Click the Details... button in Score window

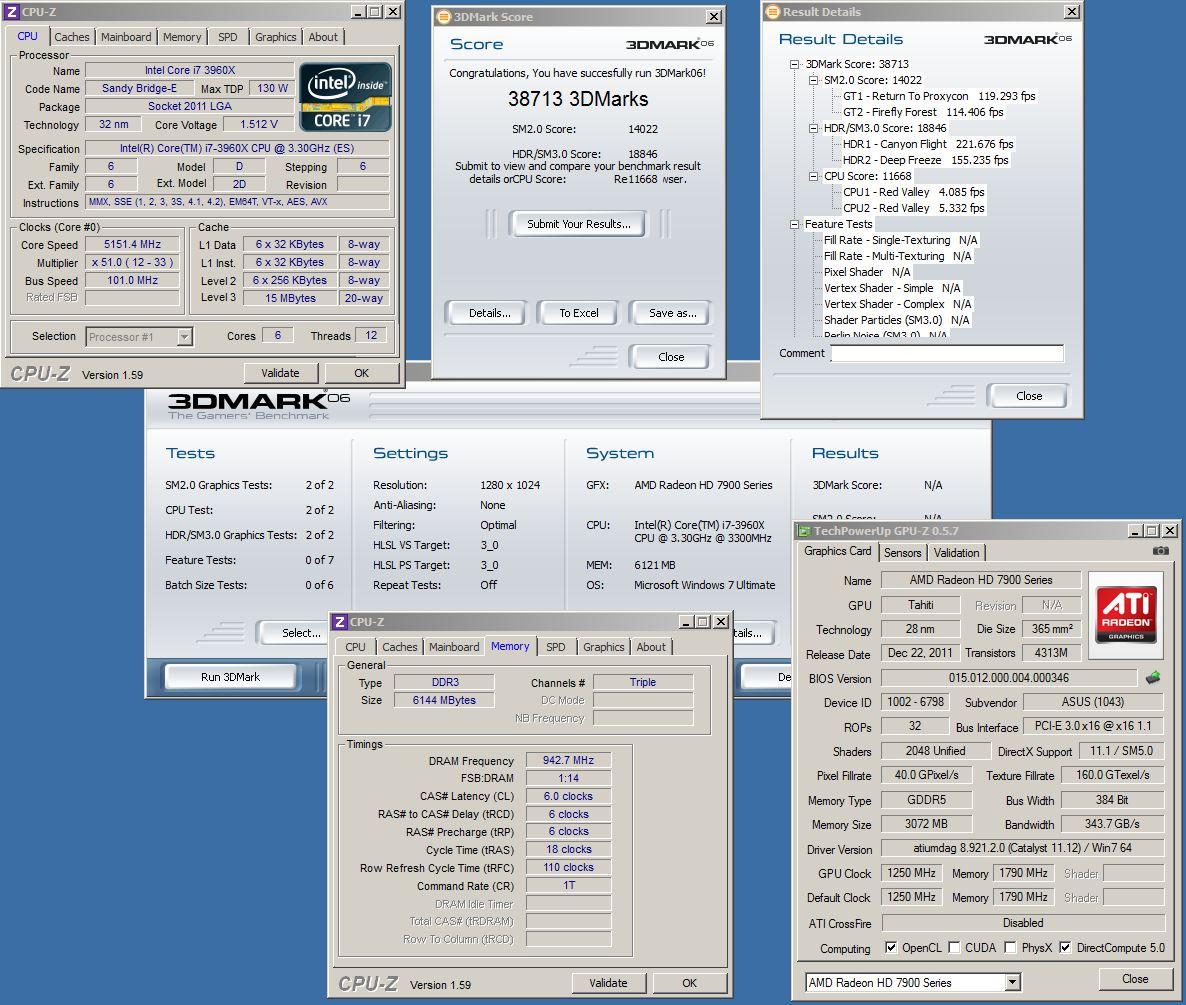(x=489, y=313)
